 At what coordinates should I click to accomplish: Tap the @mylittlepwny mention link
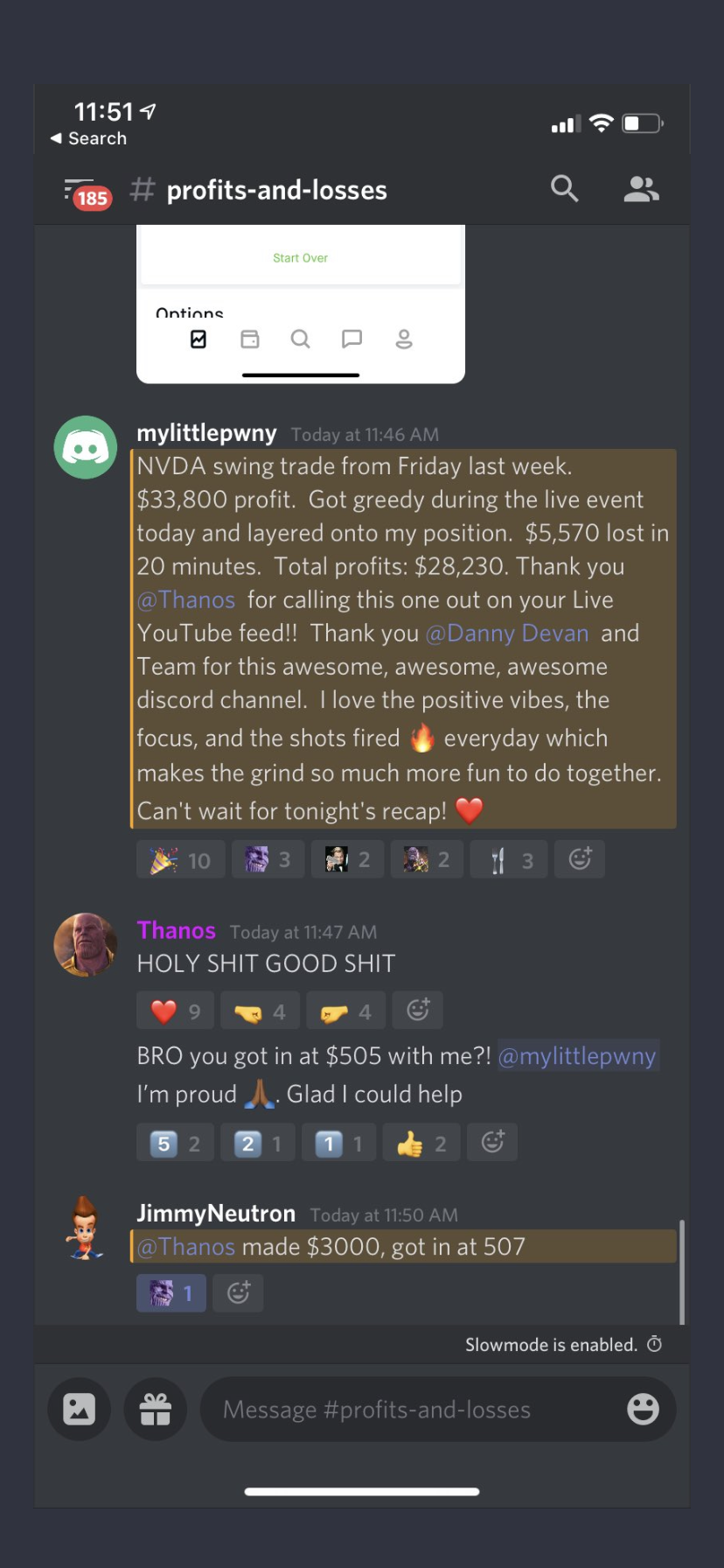coord(577,1056)
